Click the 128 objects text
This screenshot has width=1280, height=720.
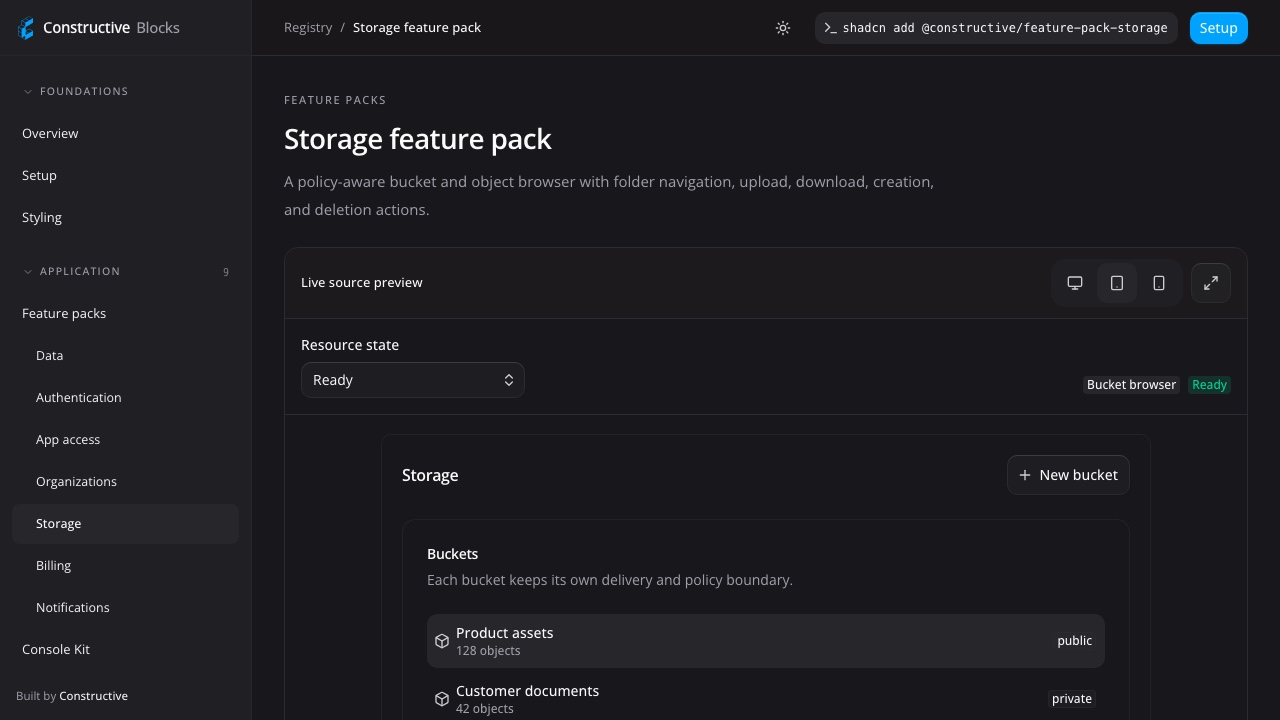tap(488, 651)
